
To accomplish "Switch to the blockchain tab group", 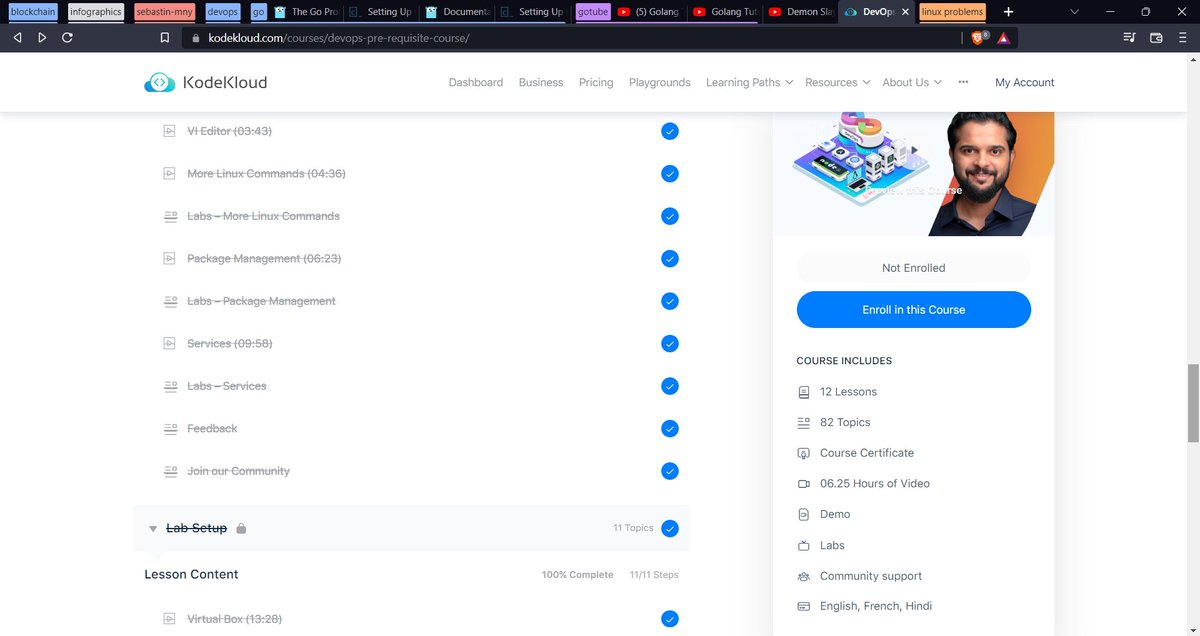I will pyautogui.click(x=35, y=12).
